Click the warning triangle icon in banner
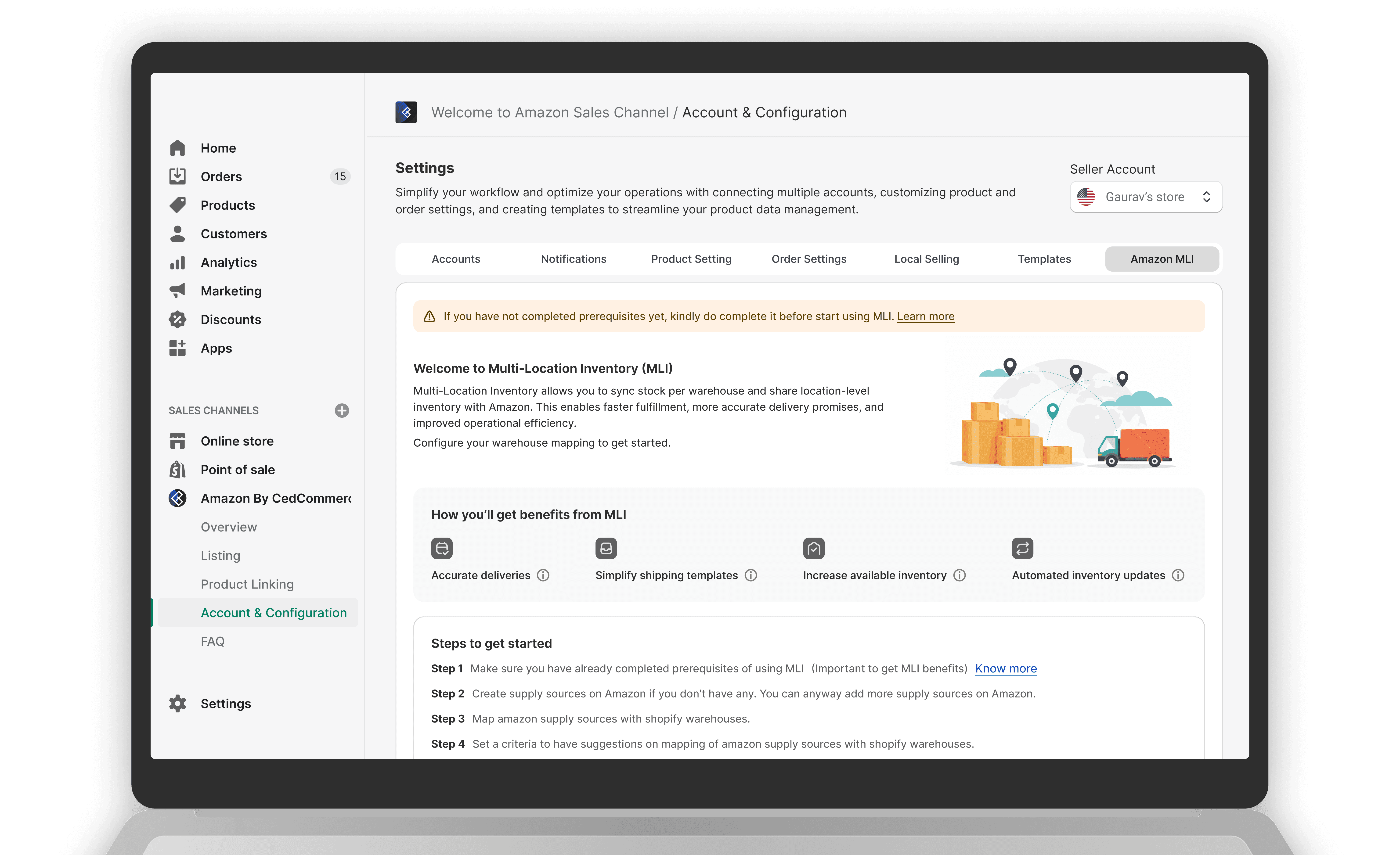Image resolution: width=1400 pixels, height=855 pixels. tap(429, 316)
